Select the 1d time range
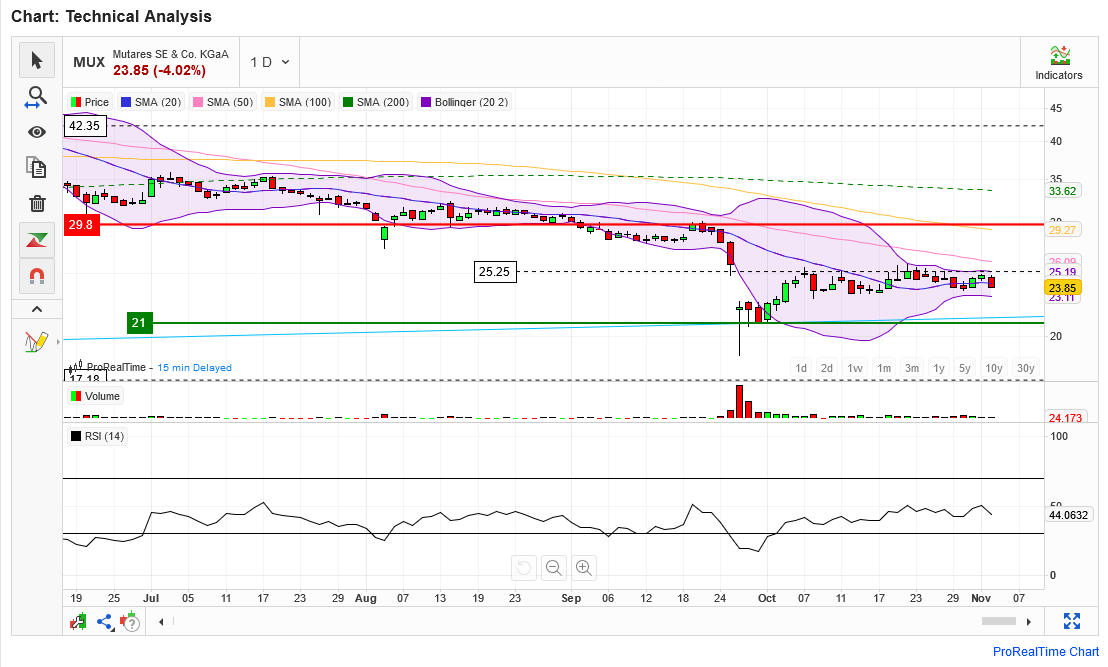1108x667 pixels. click(x=801, y=368)
